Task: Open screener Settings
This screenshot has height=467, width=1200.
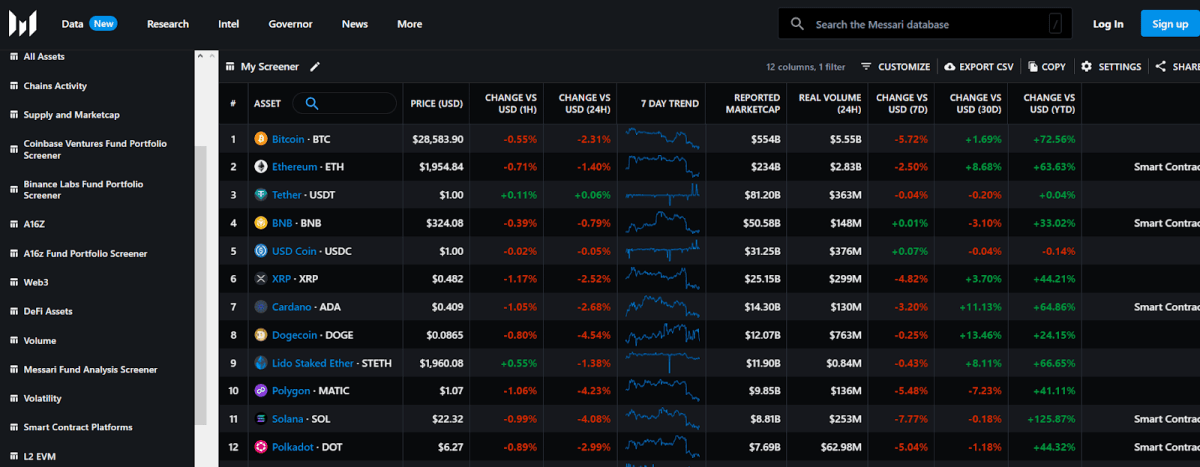Action: point(1111,67)
